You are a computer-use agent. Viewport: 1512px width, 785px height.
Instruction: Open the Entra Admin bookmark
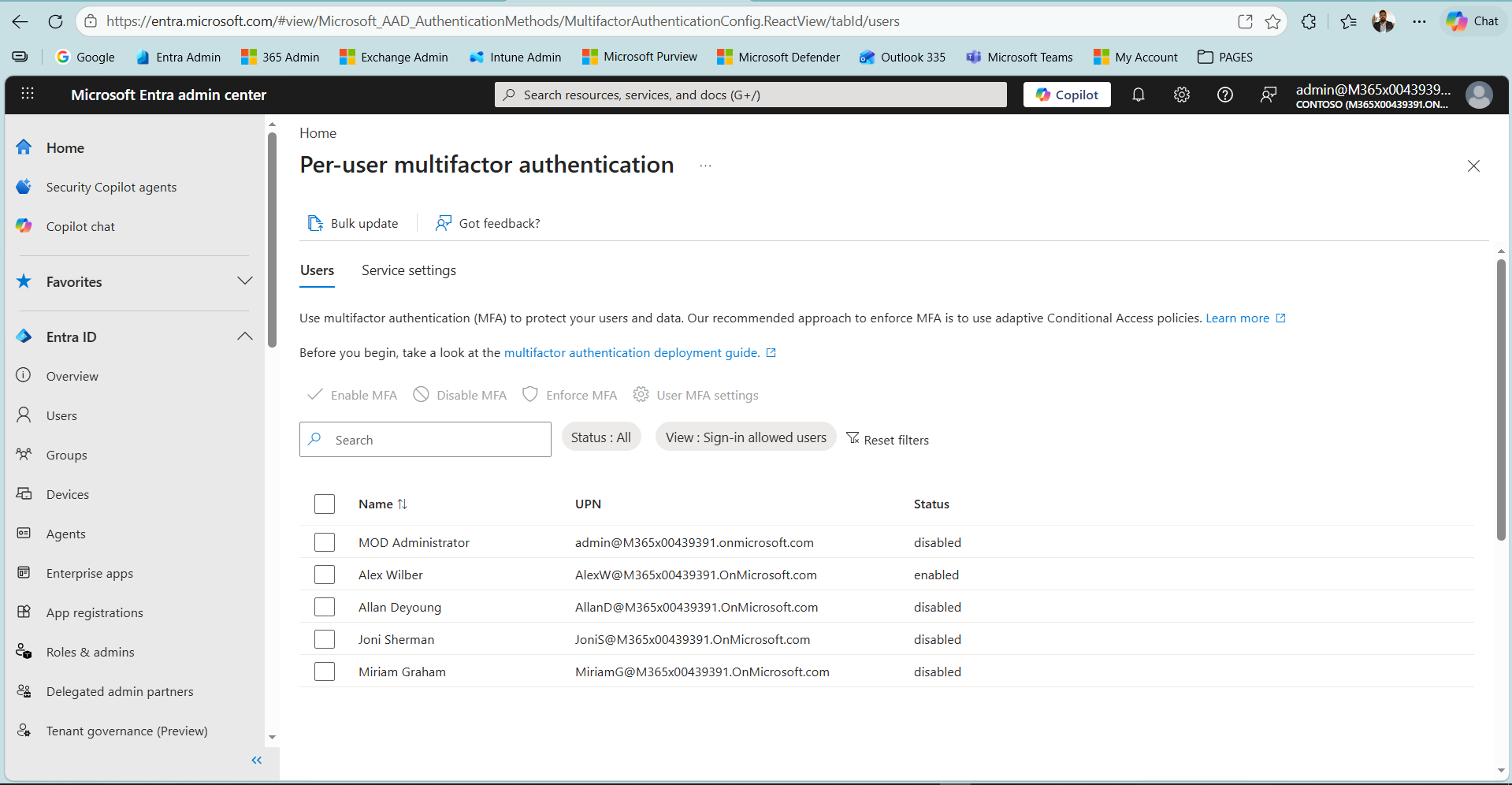click(x=178, y=57)
